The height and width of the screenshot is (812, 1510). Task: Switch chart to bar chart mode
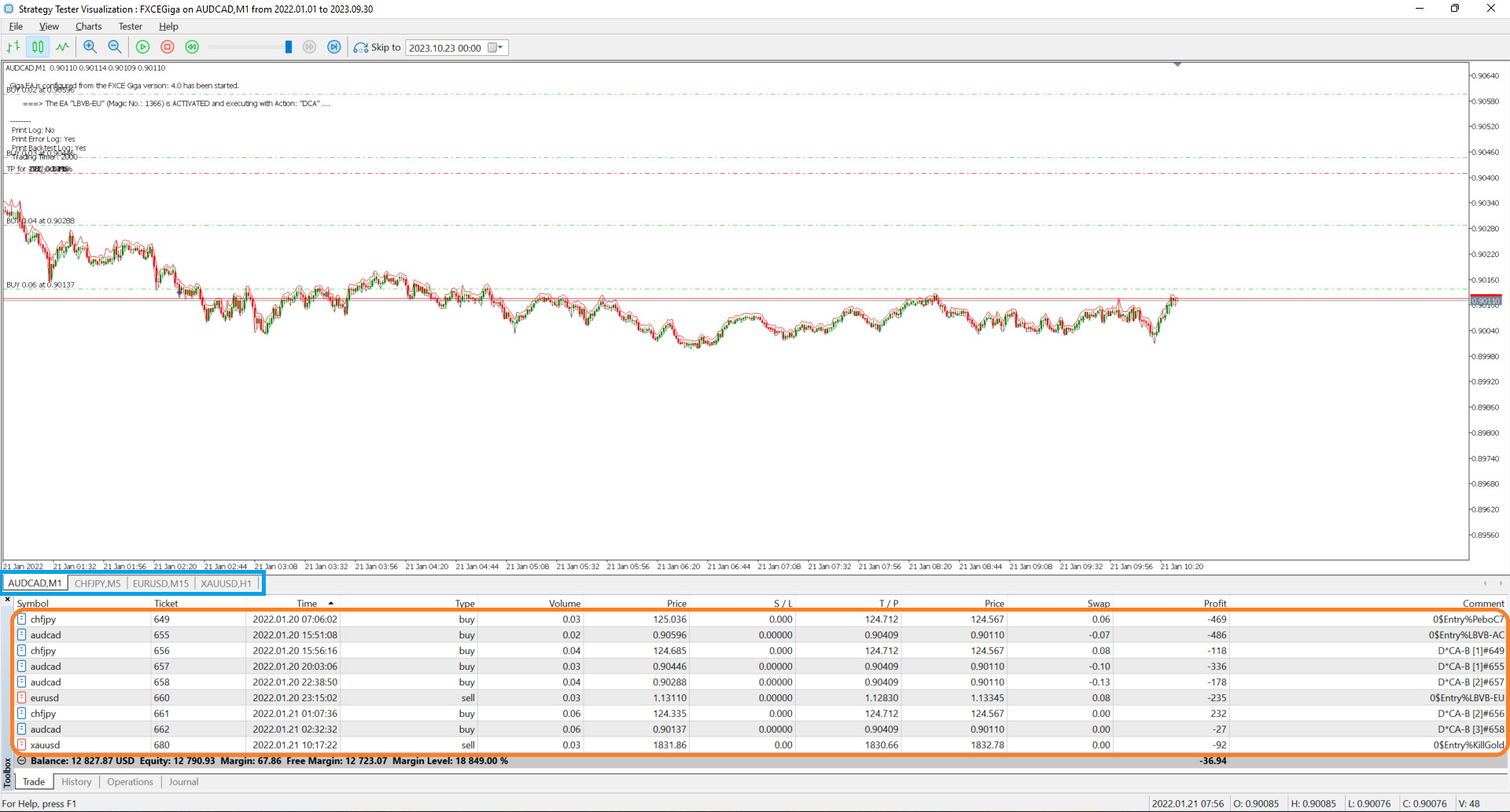pos(13,47)
